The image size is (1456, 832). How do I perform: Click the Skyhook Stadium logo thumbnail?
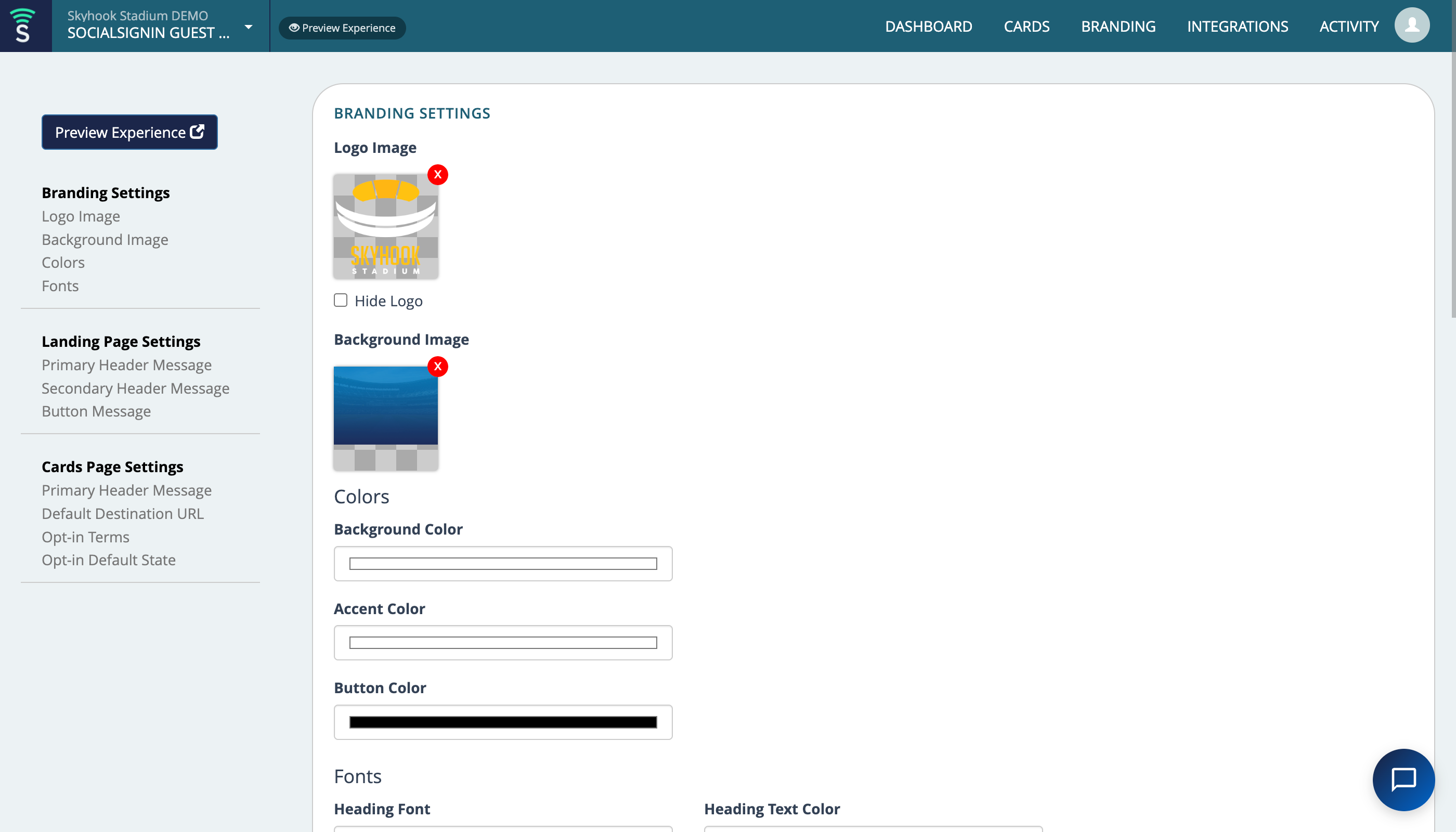coord(386,226)
